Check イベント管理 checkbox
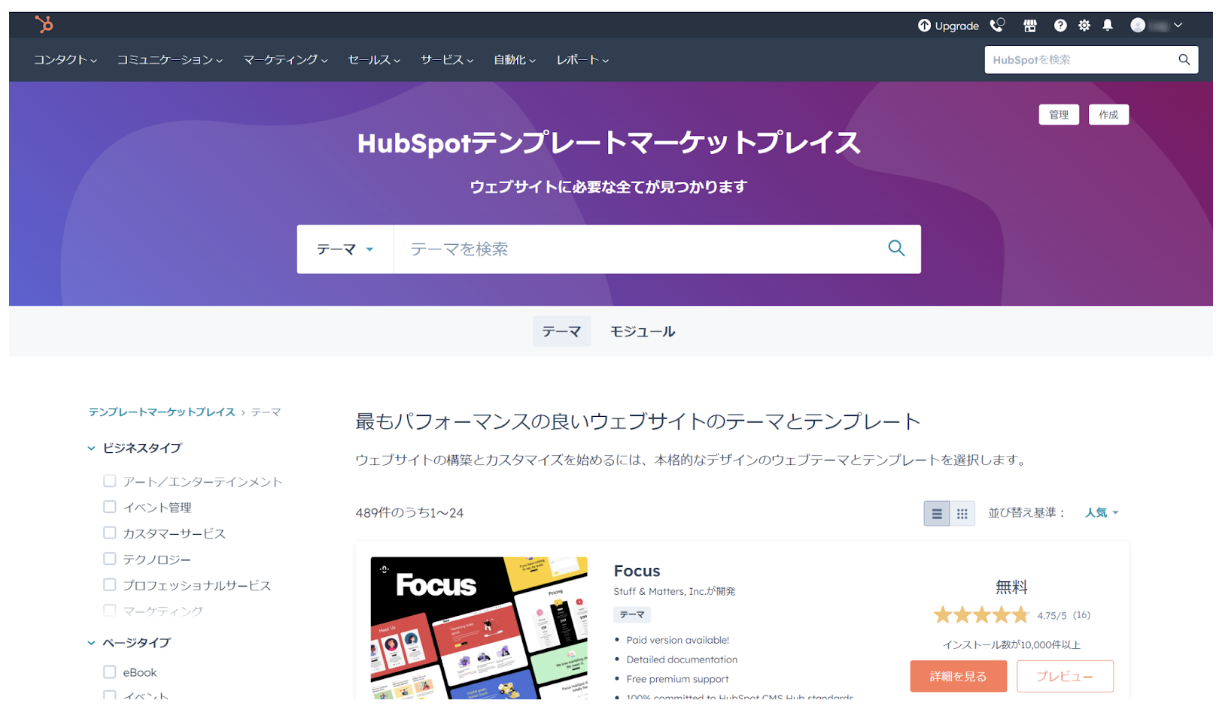The image size is (1224, 710). [x=110, y=507]
